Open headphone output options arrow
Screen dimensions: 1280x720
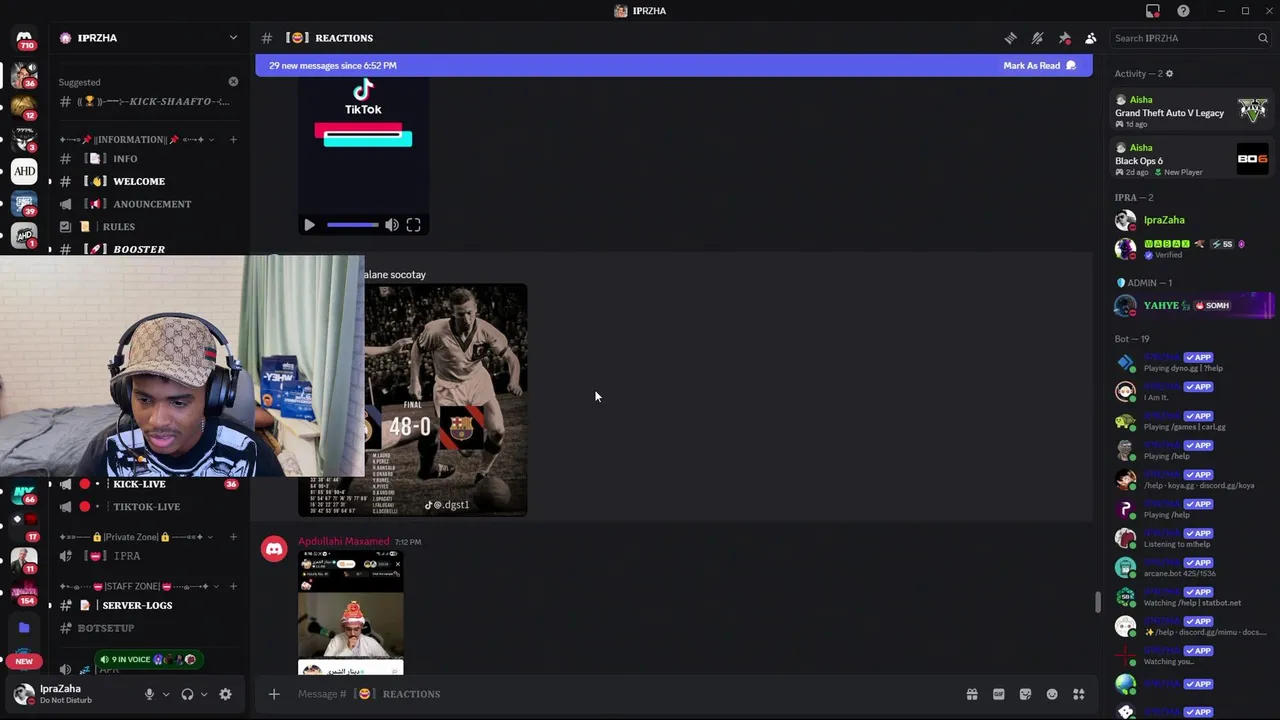pos(204,694)
